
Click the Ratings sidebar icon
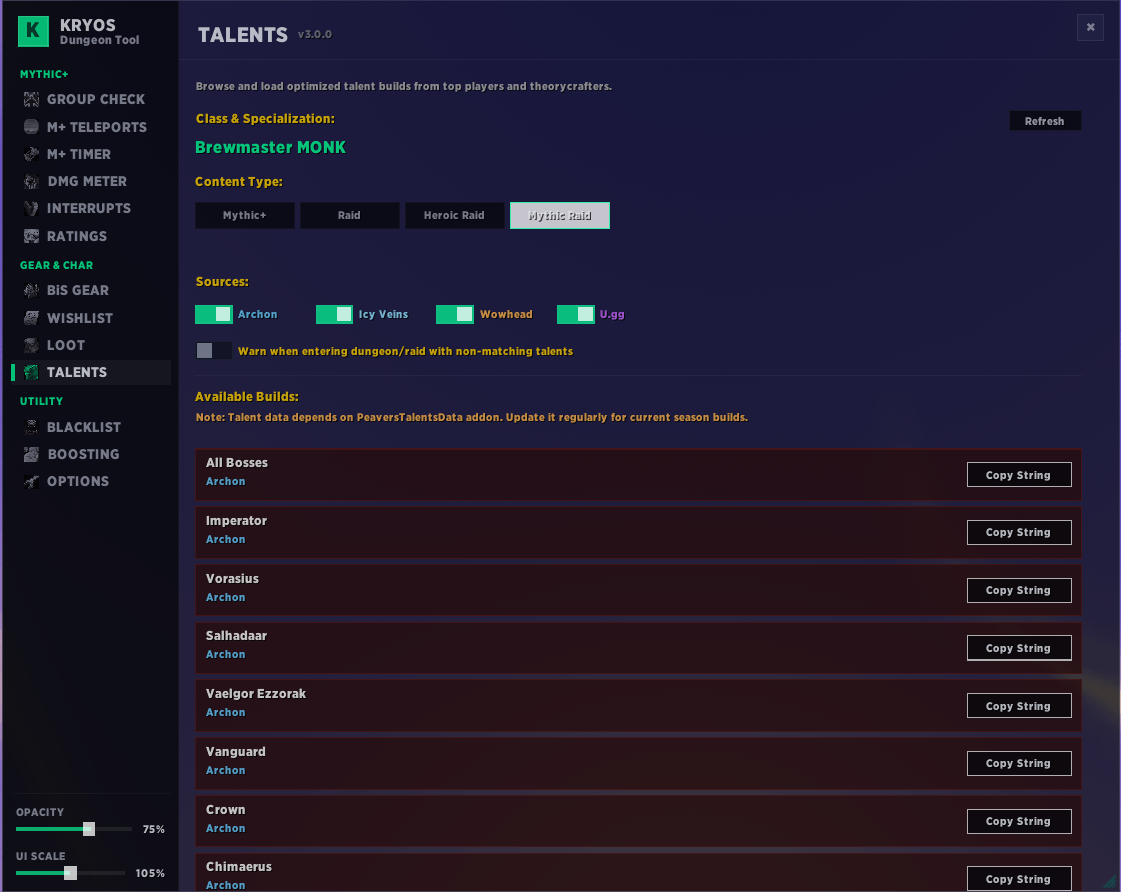(x=31, y=236)
